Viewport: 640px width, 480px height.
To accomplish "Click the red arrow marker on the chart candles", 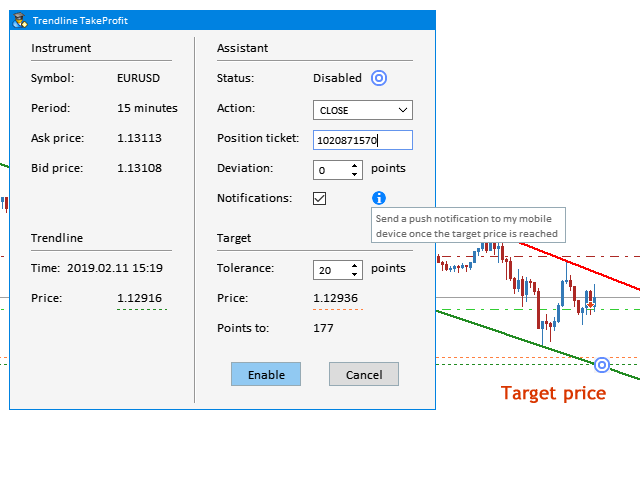I will [590, 305].
